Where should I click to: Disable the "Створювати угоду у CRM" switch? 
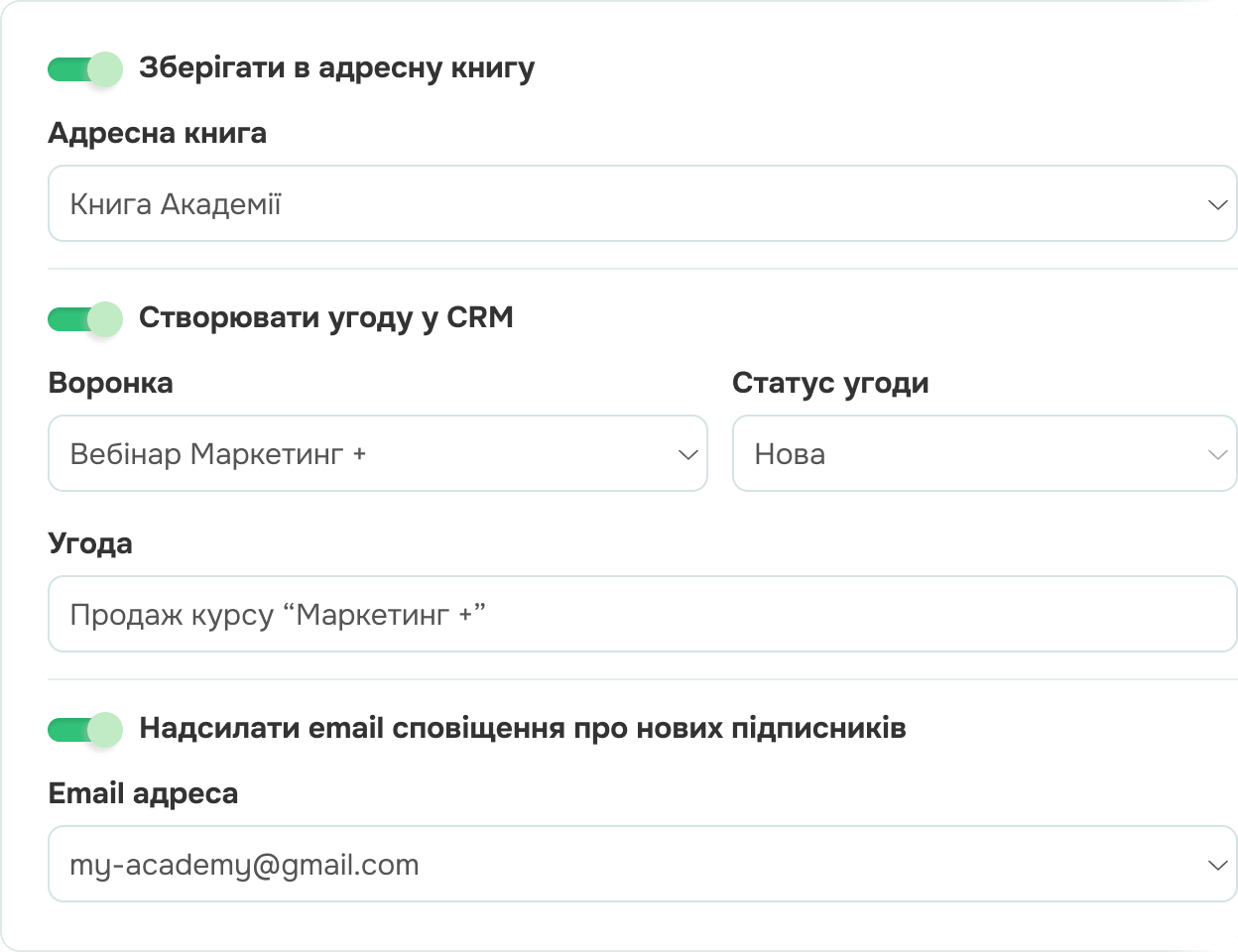(x=84, y=319)
